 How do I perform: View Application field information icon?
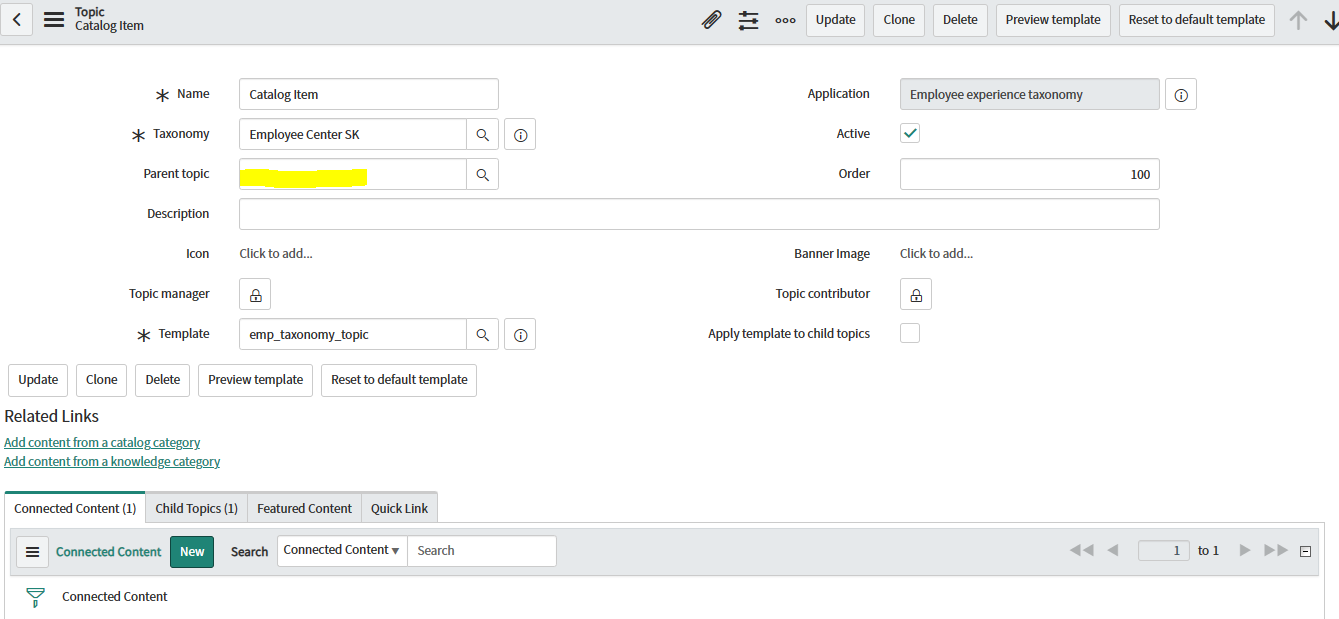click(x=1180, y=93)
